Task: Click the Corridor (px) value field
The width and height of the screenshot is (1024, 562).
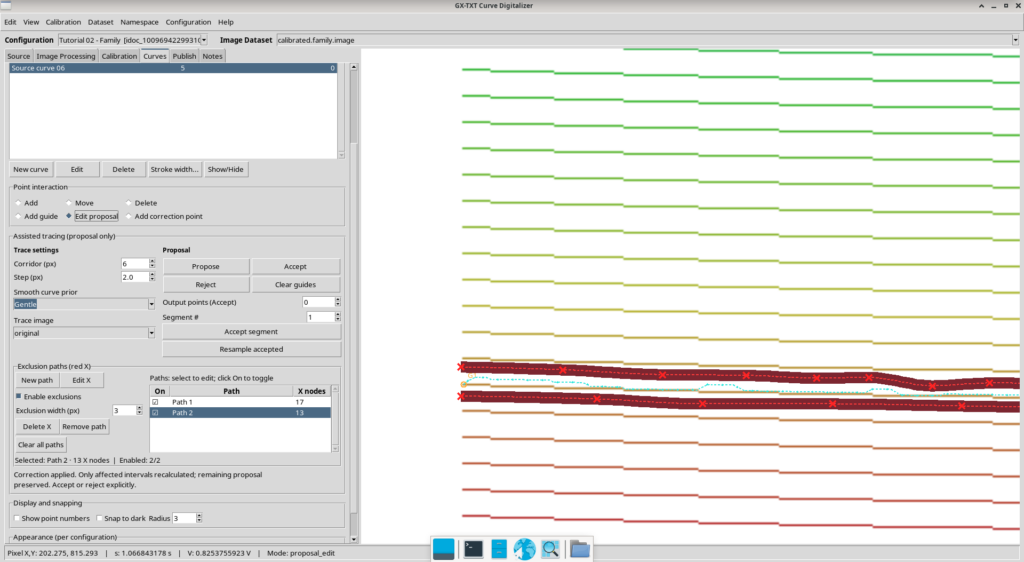Action: point(135,264)
